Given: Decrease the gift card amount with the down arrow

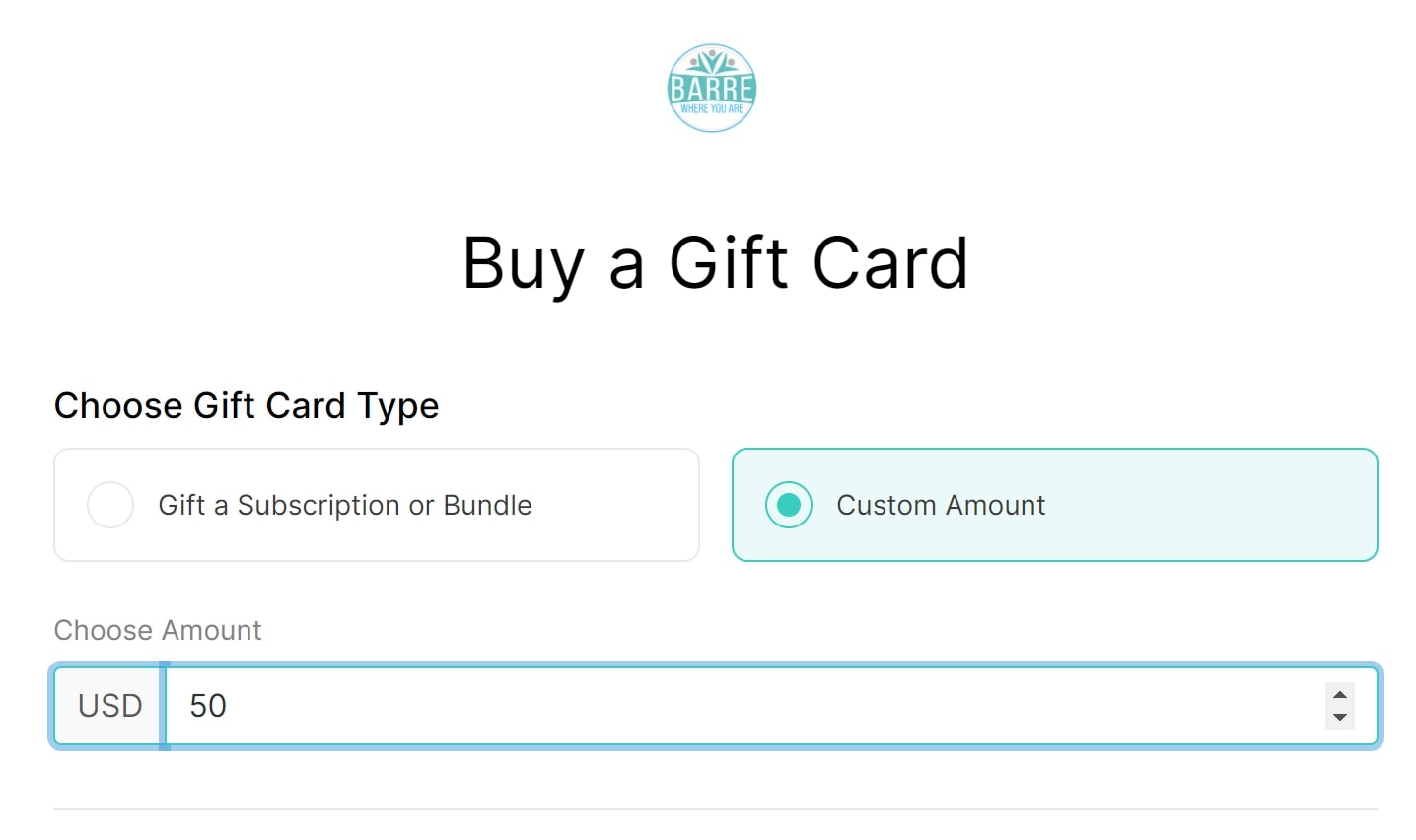Looking at the screenshot, I should click(1339, 716).
